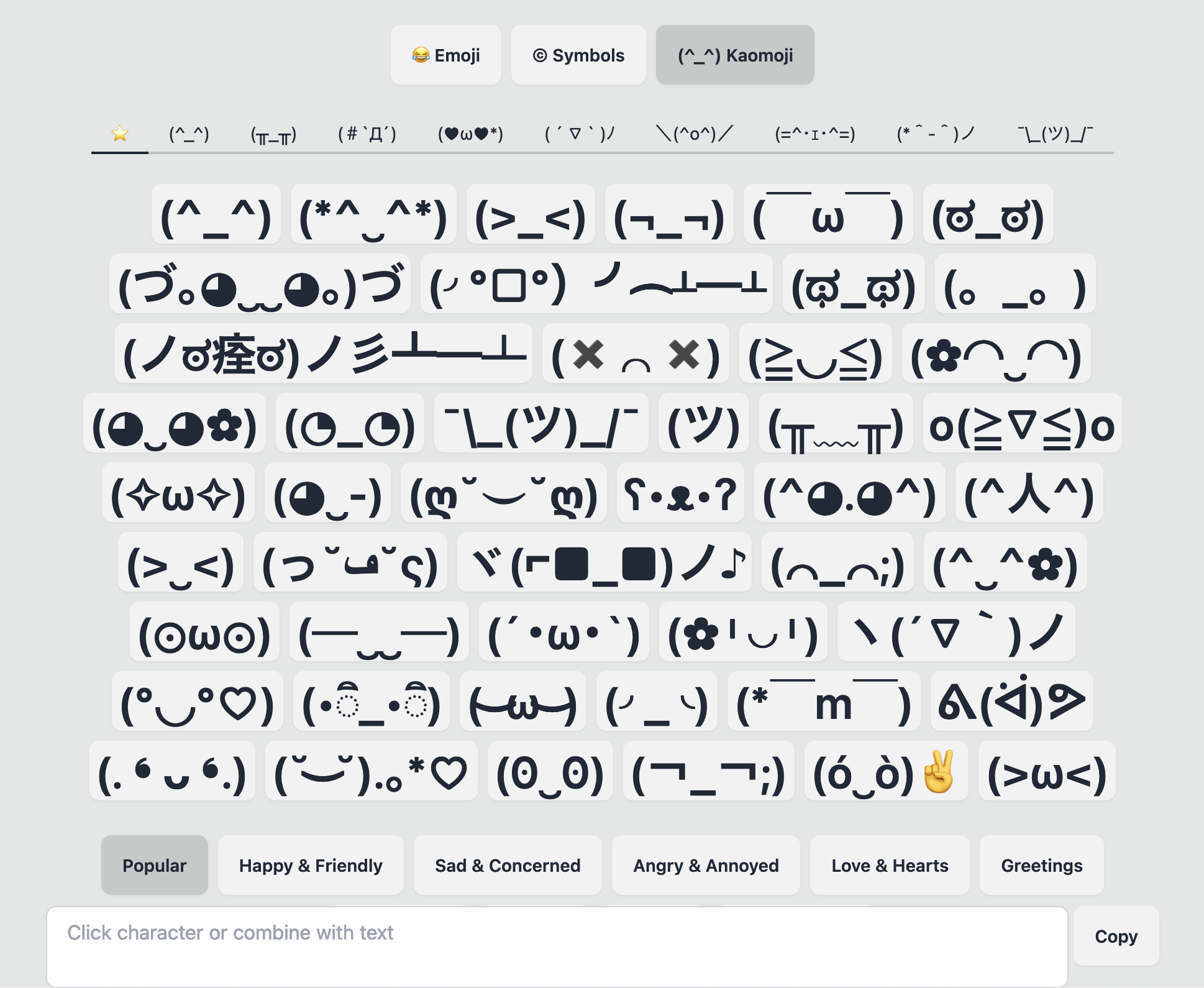Image resolution: width=1204 pixels, height=988 pixels.
Task: Click the table flip kaomoji (╯°□°)
Action: coord(596,284)
